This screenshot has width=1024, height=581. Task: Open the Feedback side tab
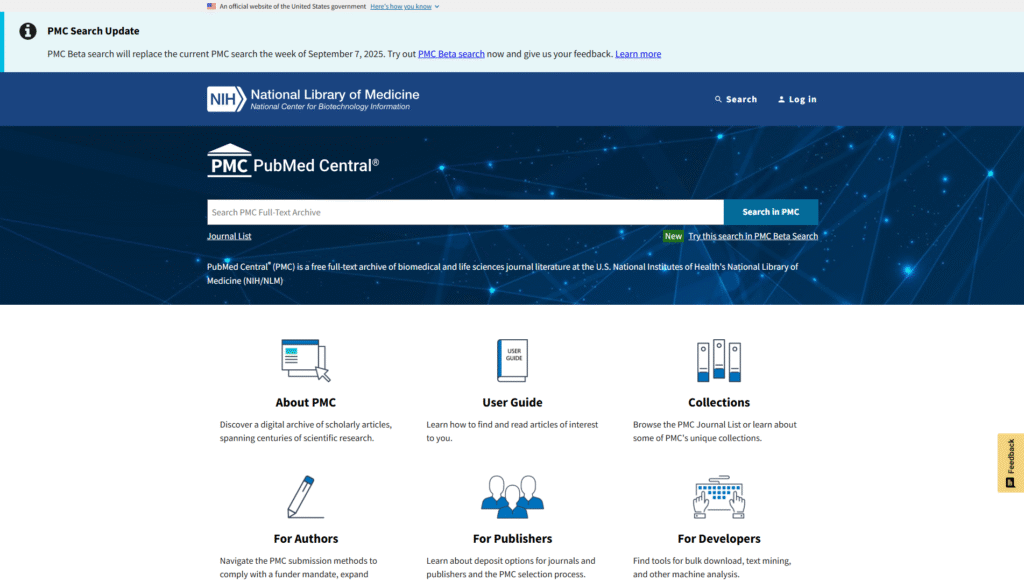1010,462
